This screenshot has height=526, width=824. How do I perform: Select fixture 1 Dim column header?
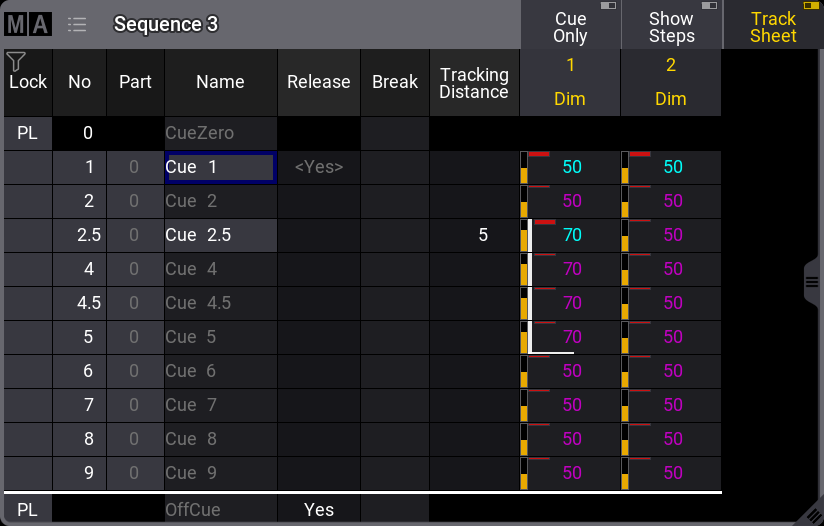tap(570, 83)
